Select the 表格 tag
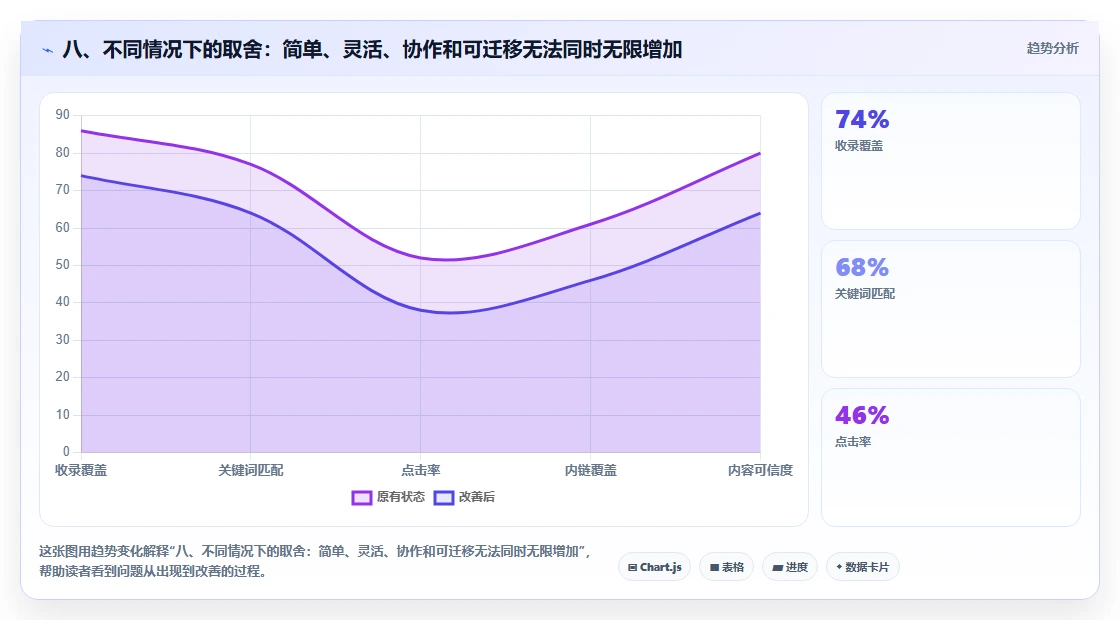 [x=726, y=567]
